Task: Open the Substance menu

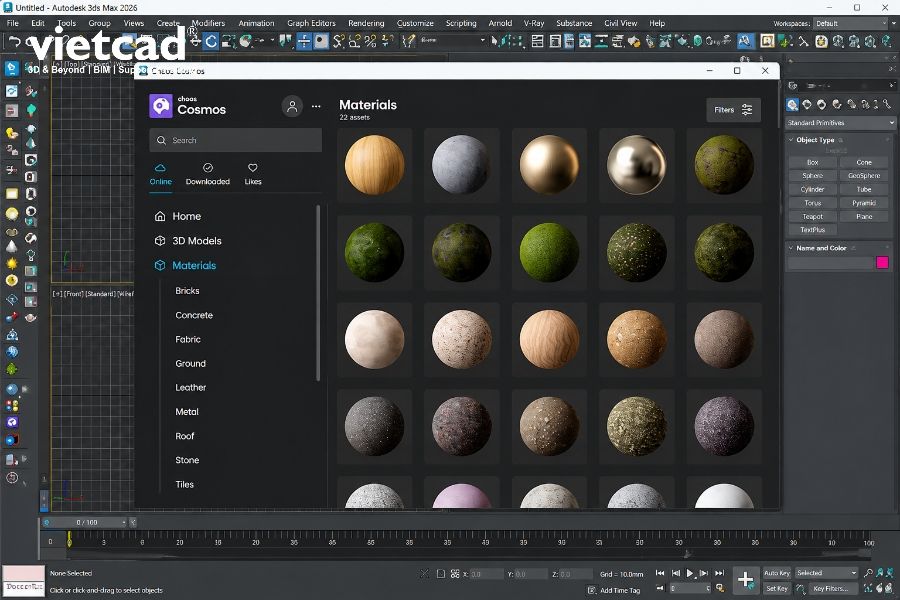Action: [x=573, y=24]
